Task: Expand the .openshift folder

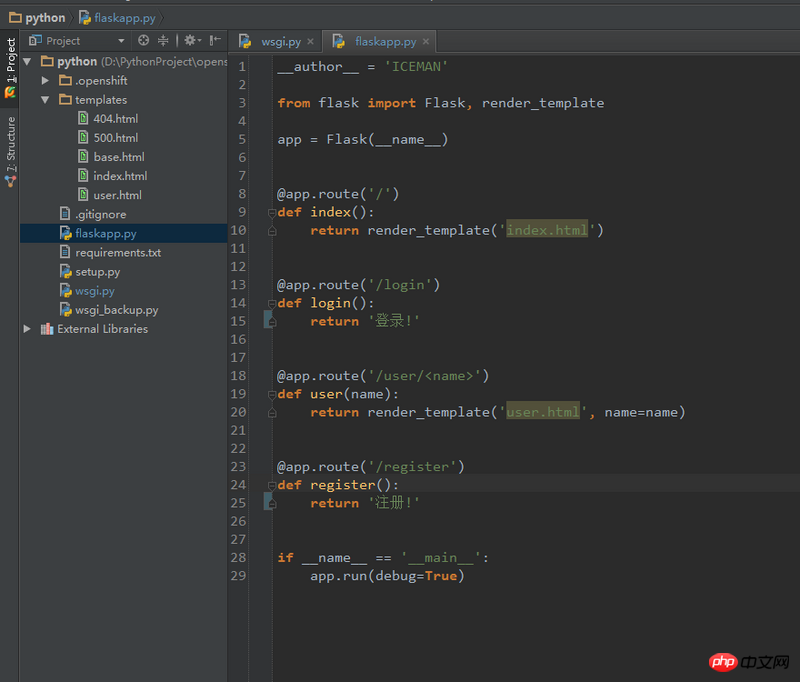Action: click(x=45, y=80)
